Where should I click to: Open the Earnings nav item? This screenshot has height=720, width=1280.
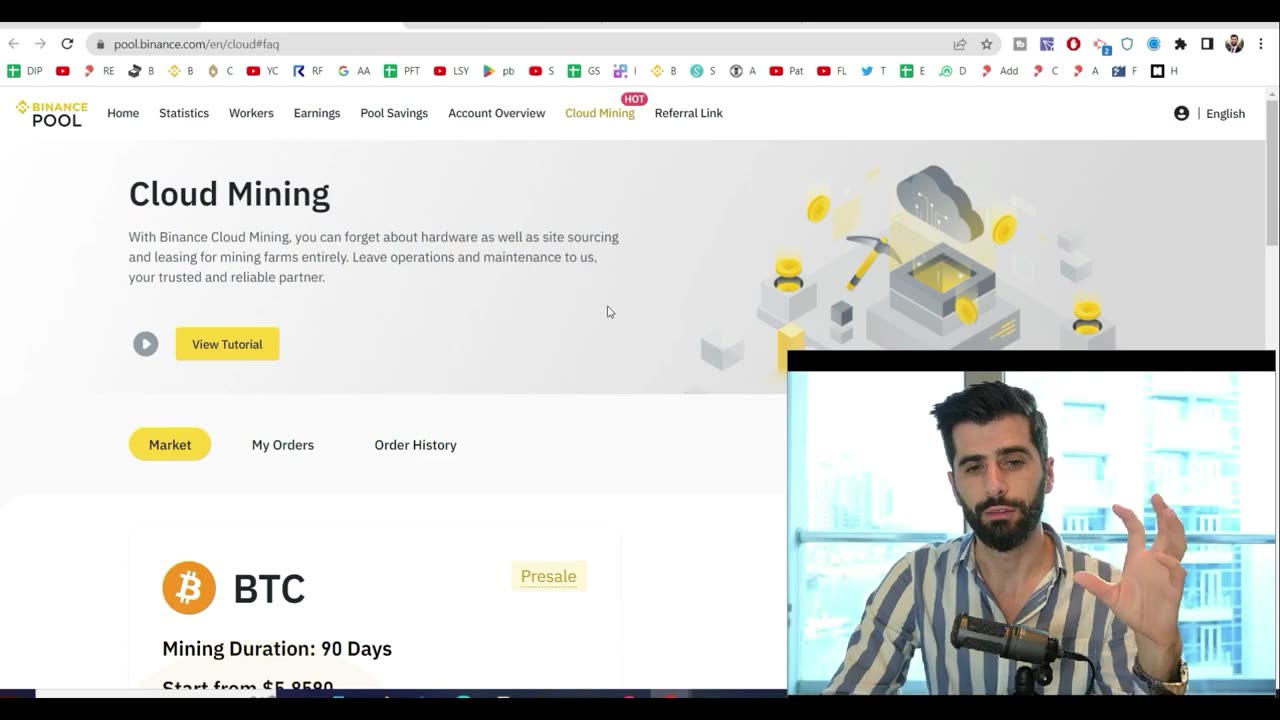[x=317, y=113]
